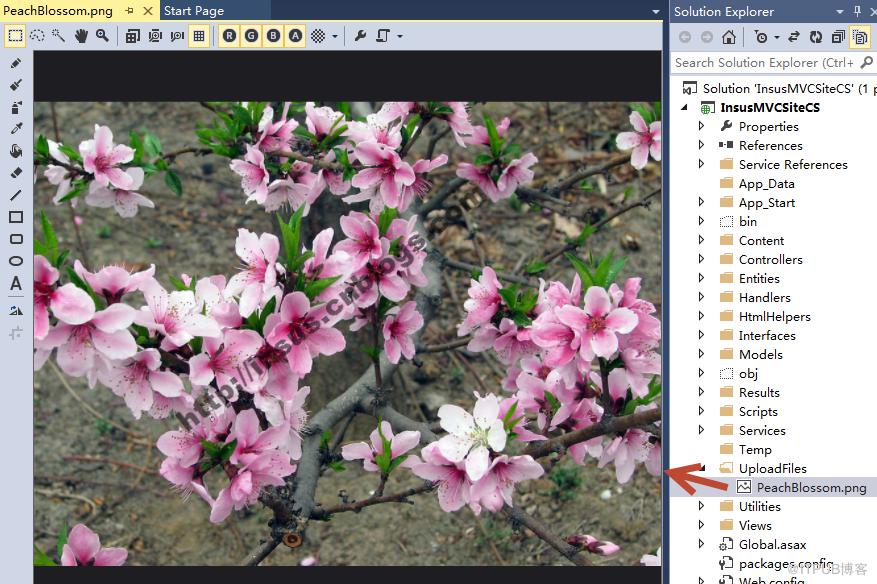Select the Line drawing tool
This screenshot has width=877, height=584.
click(x=16, y=195)
